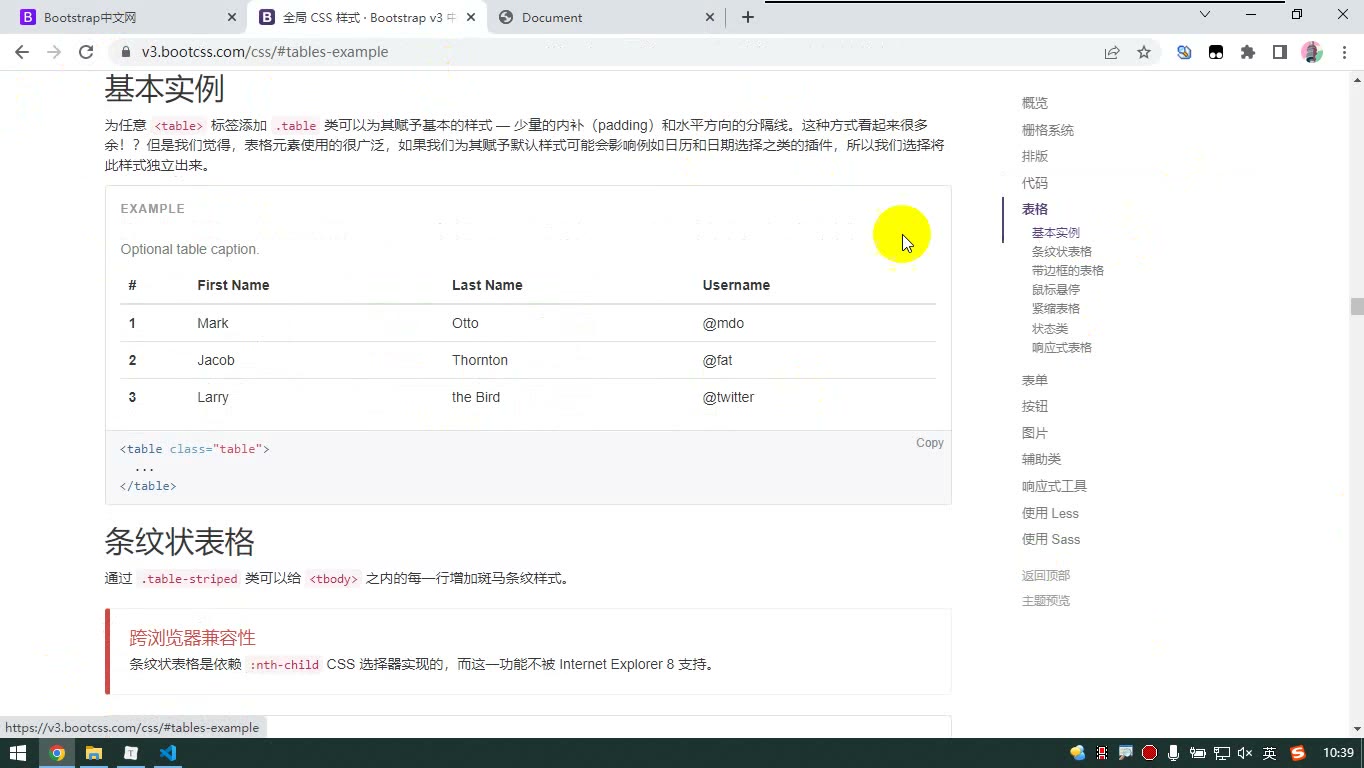Open 栅格系统 sidebar link

click(x=1048, y=130)
